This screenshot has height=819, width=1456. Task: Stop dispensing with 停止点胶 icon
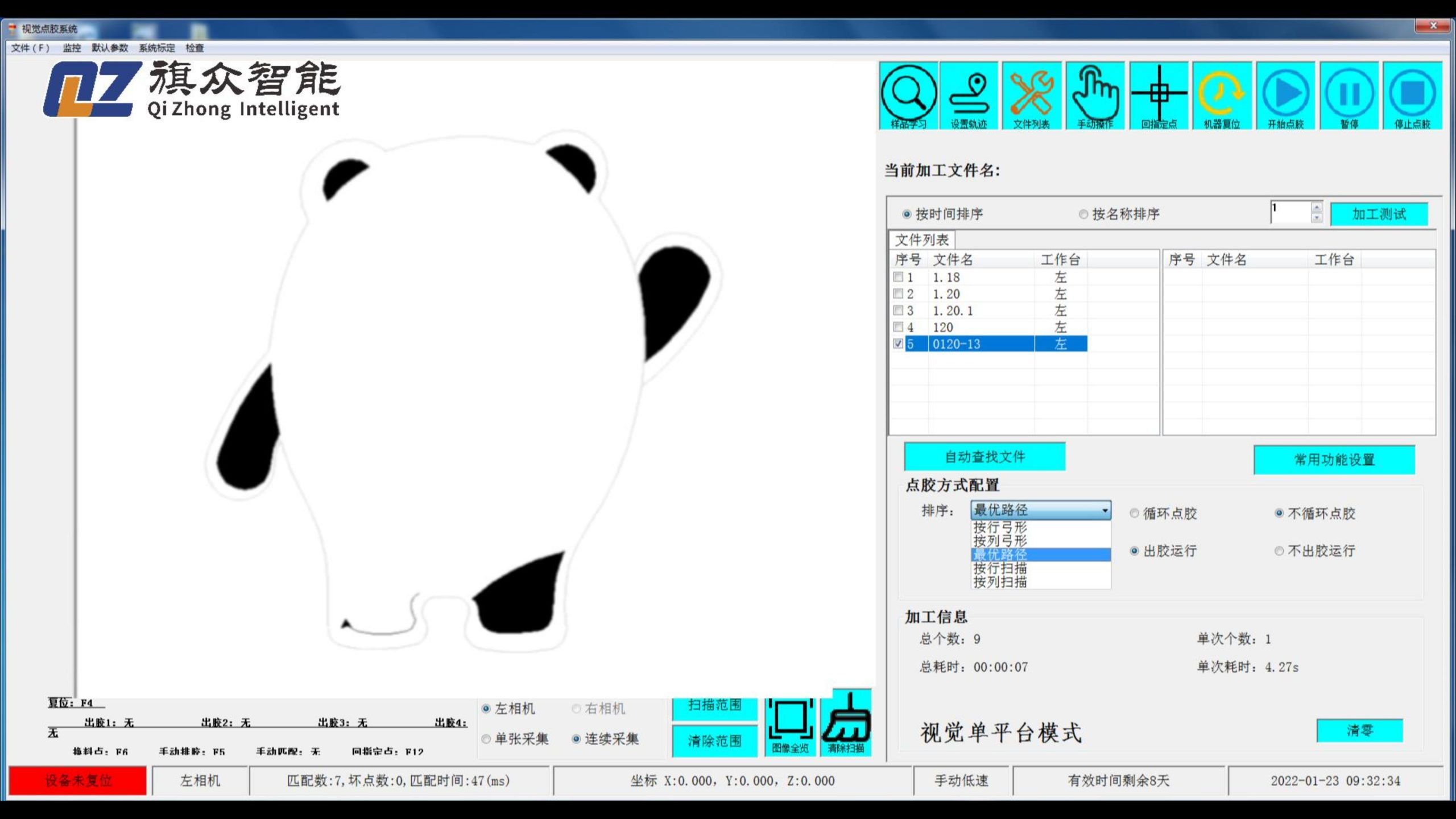point(1412,96)
